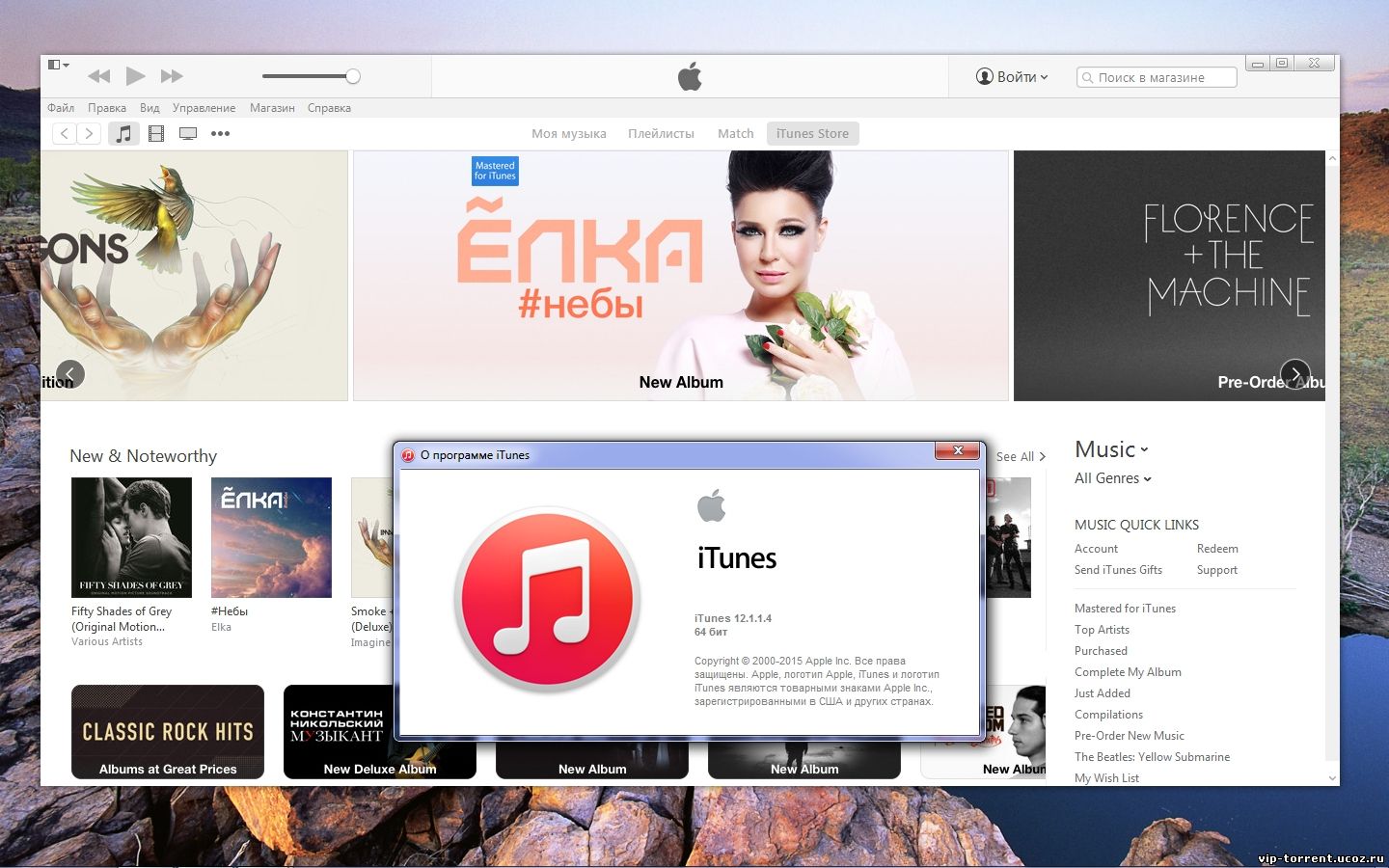Click the Elka artist link
Viewport: 1389px width, 868px height.
pyautogui.click(x=221, y=627)
